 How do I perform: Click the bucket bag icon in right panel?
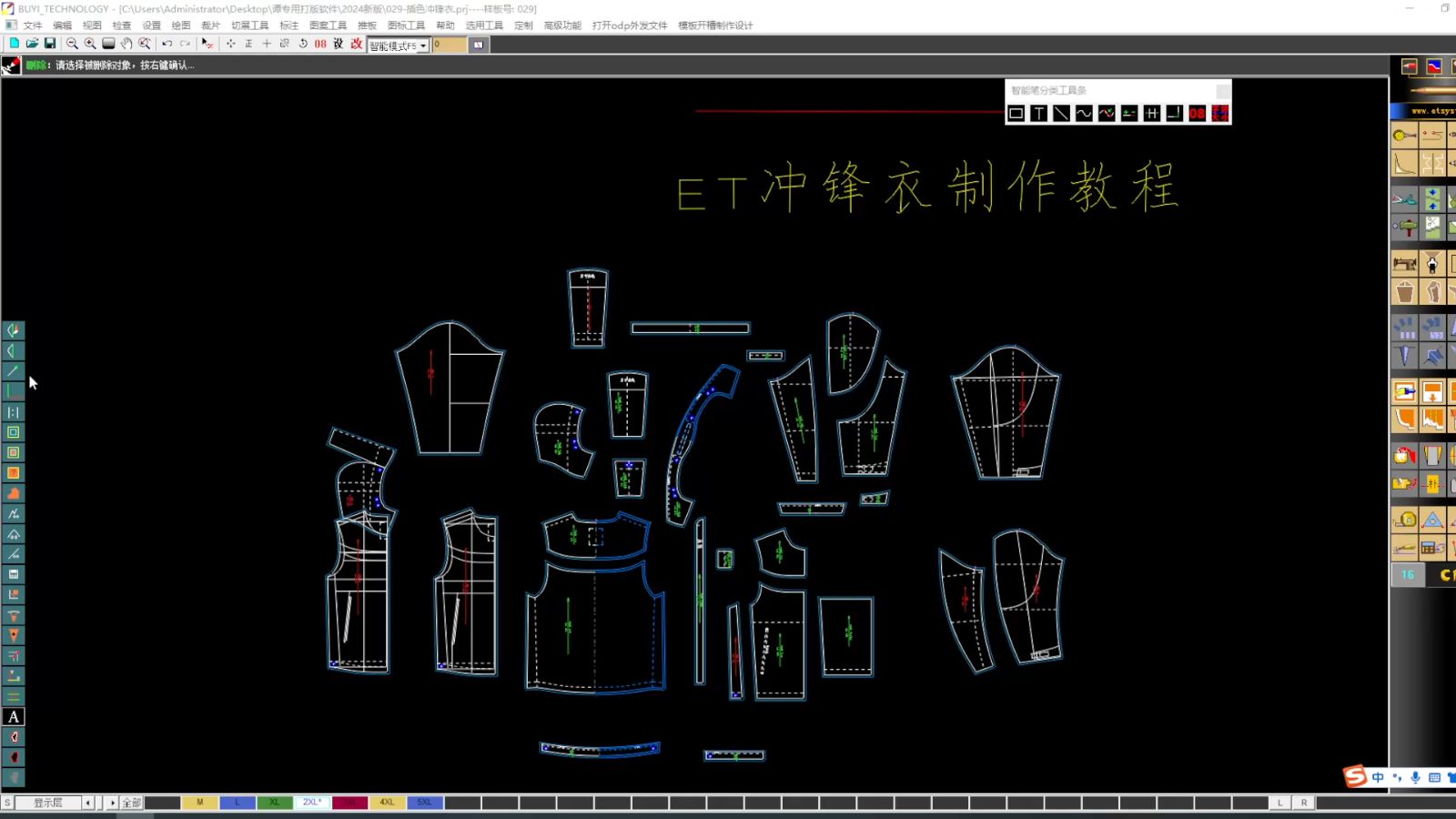(1405, 292)
